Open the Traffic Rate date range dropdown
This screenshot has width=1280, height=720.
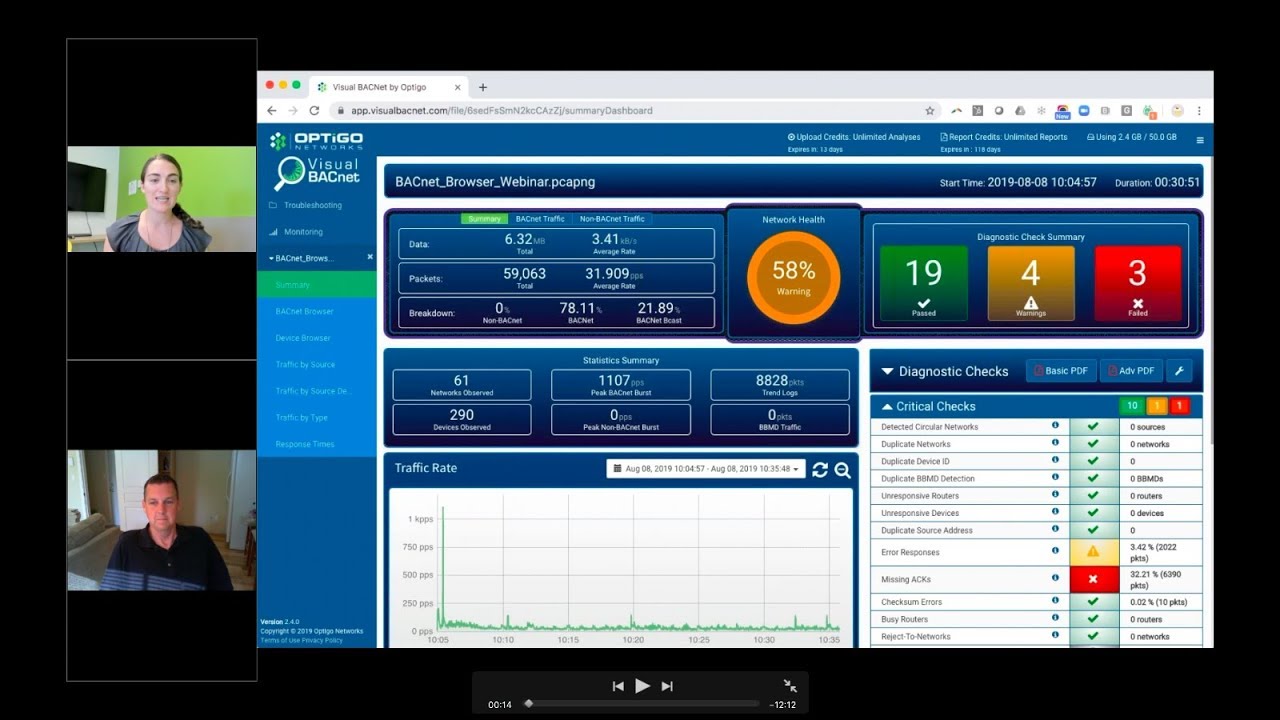[706, 469]
